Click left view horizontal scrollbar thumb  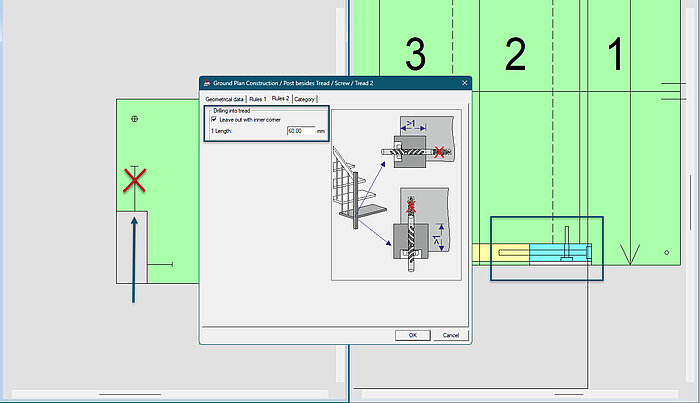pyautogui.click(x=130, y=395)
